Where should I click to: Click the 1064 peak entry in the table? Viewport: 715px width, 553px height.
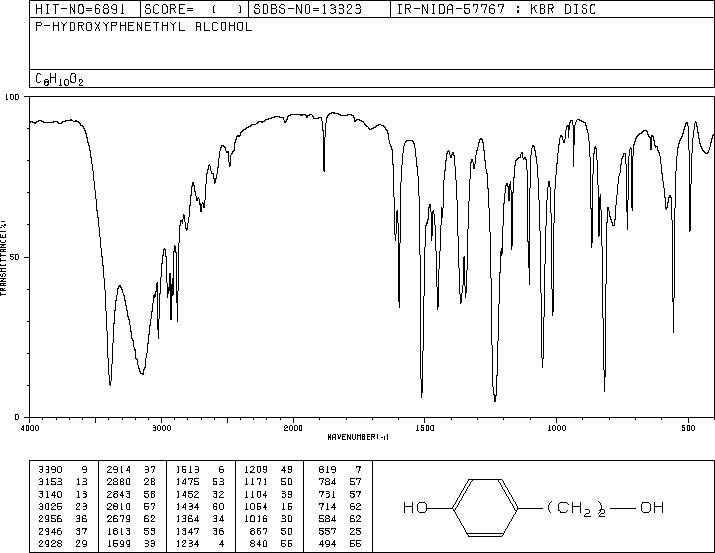(269, 506)
